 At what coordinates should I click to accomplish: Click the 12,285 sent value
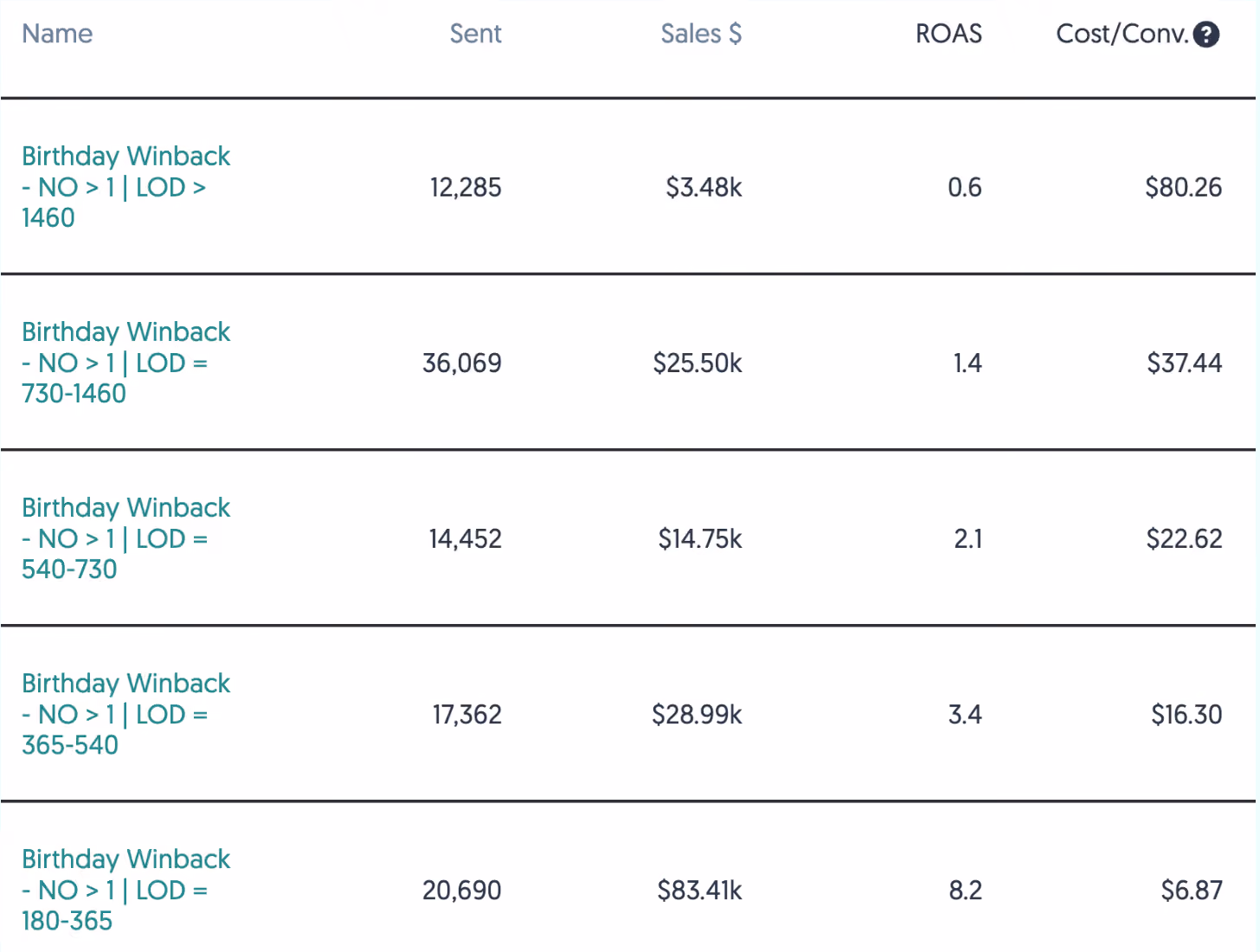coord(466,188)
